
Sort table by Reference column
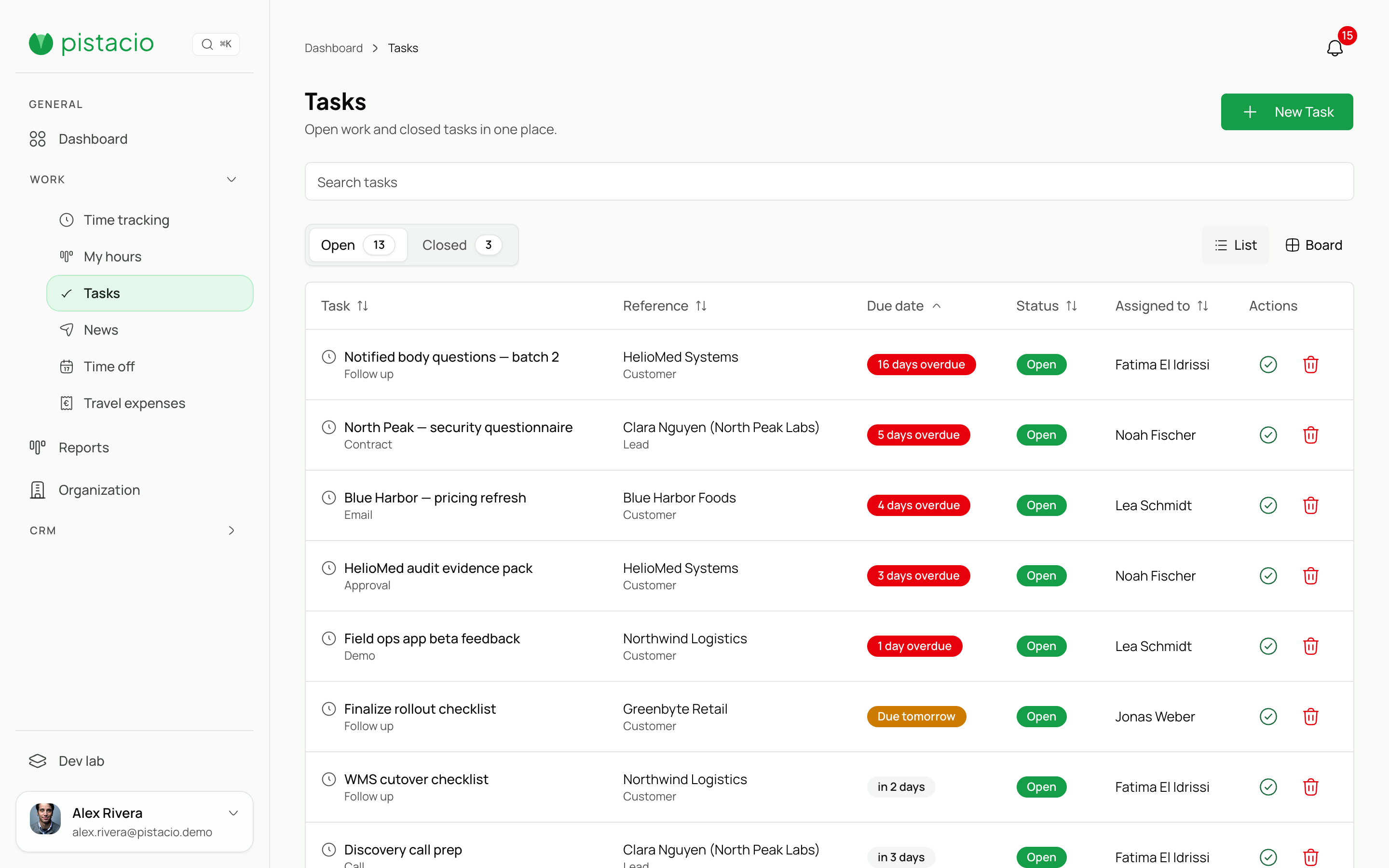tap(665, 306)
